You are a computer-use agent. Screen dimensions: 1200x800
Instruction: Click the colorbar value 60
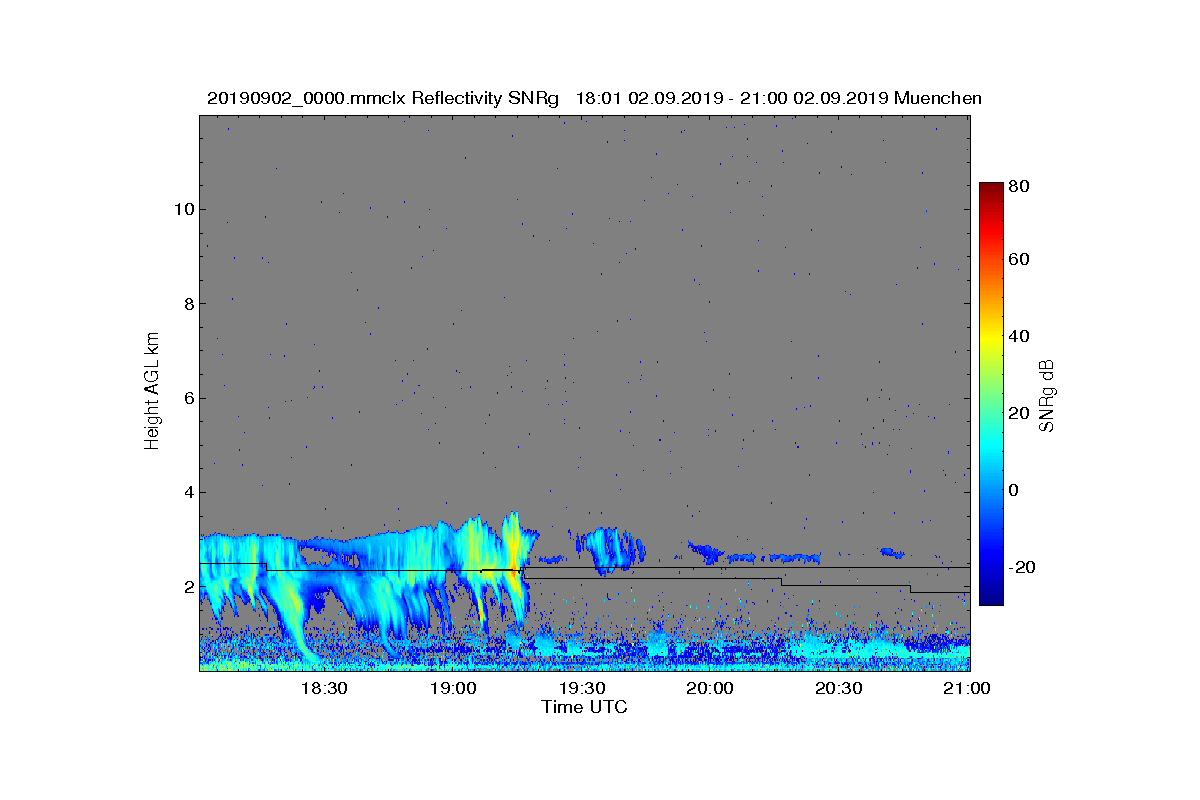point(1020,260)
